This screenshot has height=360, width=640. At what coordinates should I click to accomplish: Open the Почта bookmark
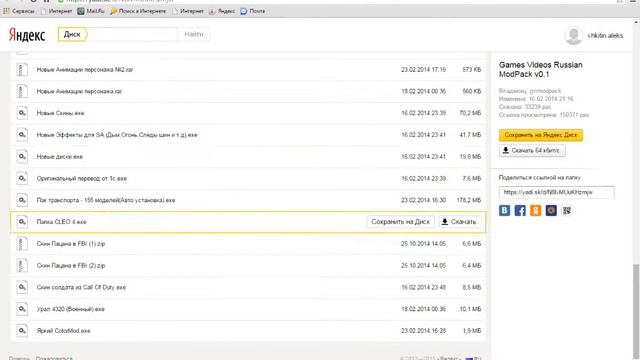point(253,11)
